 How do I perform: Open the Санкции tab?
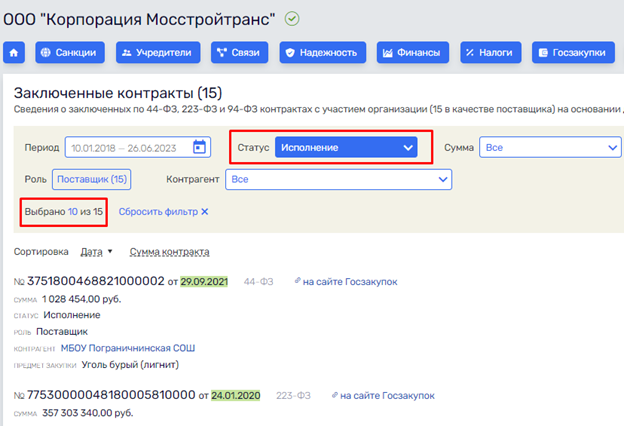click(70, 53)
